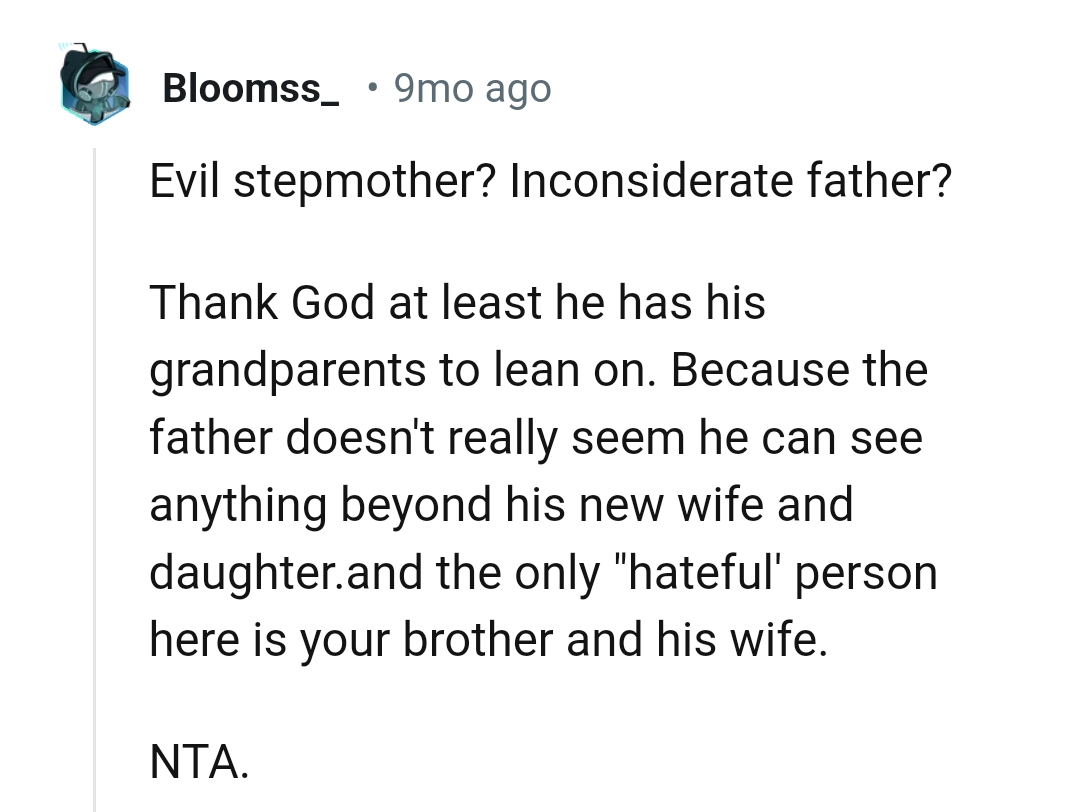This screenshot has width=1080, height=812.
Task: Click the word "grandparents" in the comment
Action: (x=288, y=371)
